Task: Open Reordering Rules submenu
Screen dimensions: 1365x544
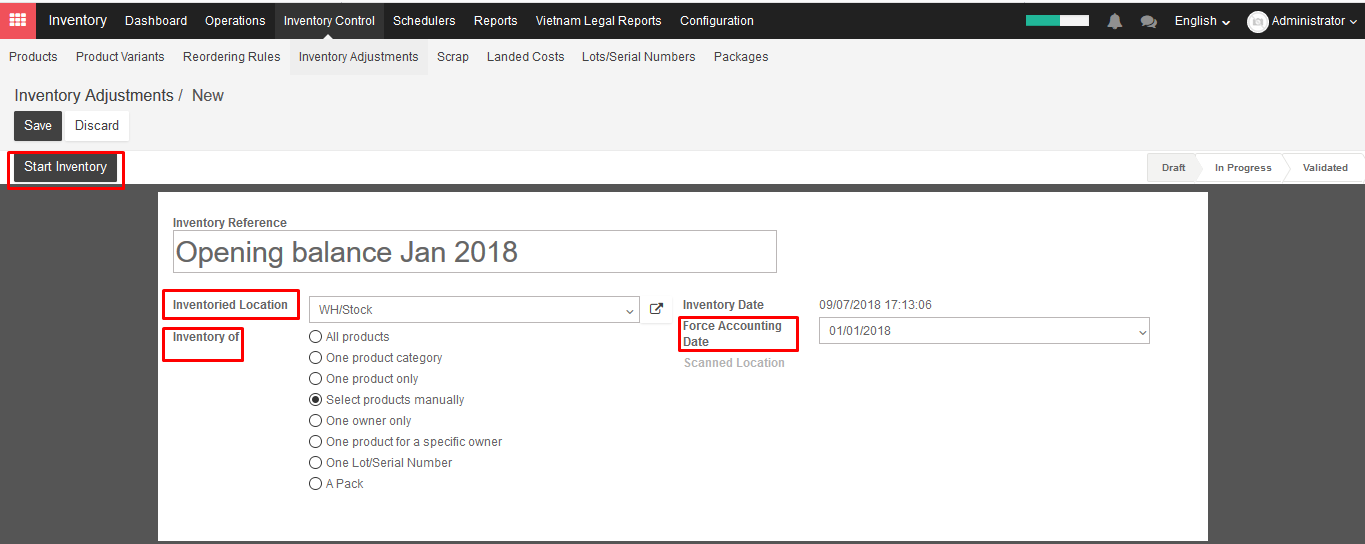Action: pyautogui.click(x=232, y=57)
